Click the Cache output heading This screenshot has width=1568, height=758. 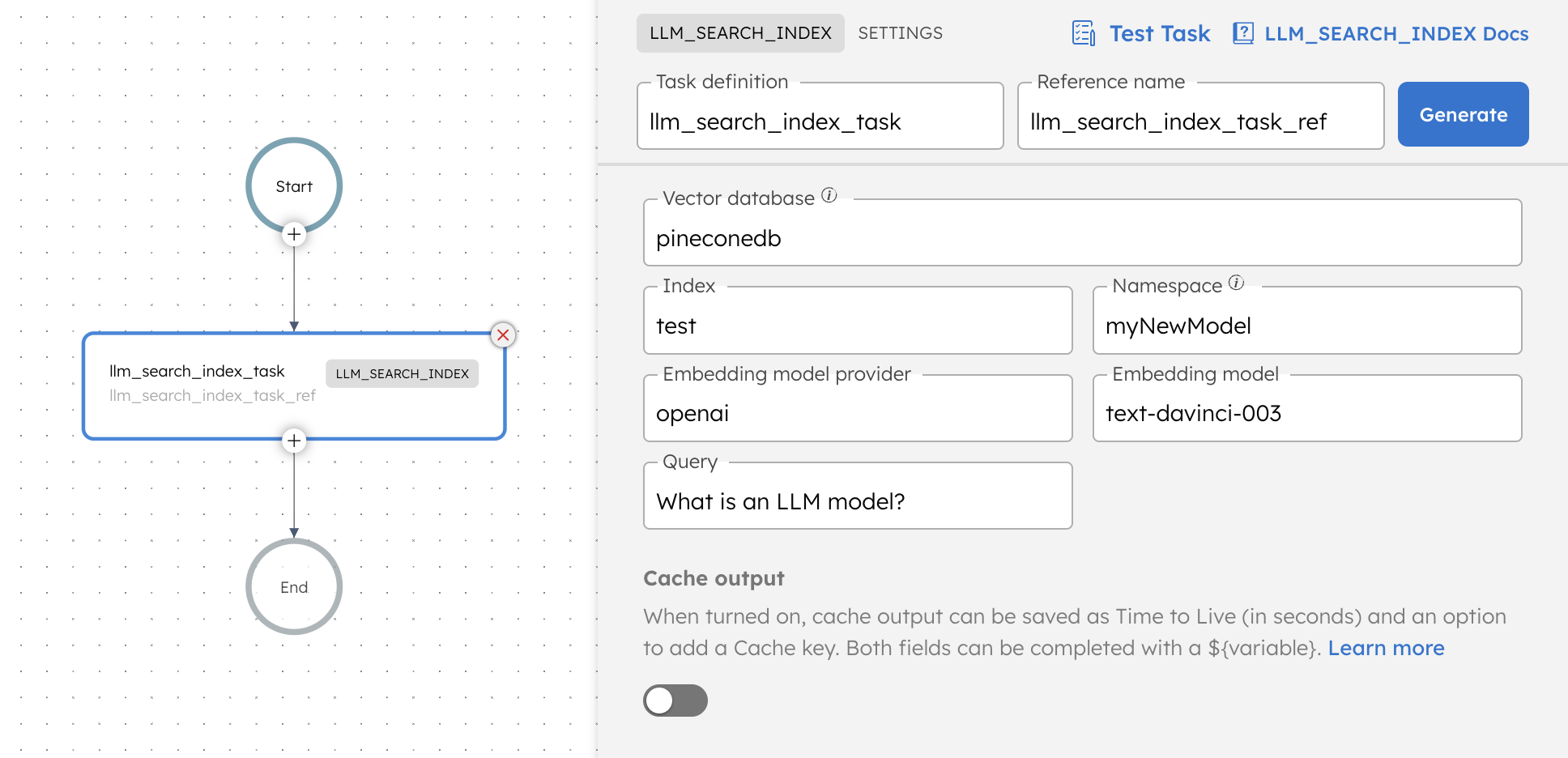pyautogui.click(x=714, y=578)
